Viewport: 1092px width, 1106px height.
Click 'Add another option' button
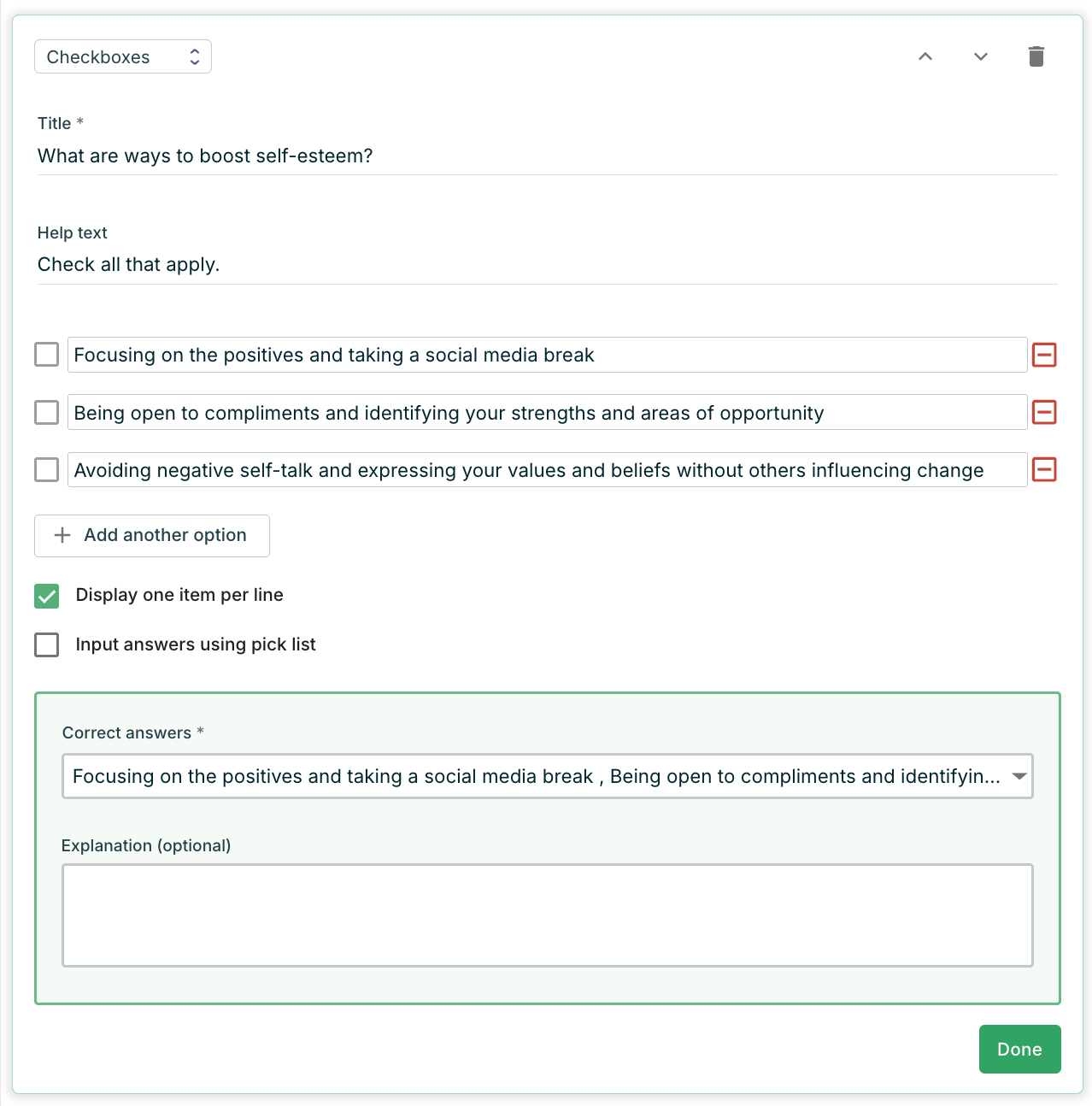[x=152, y=536]
